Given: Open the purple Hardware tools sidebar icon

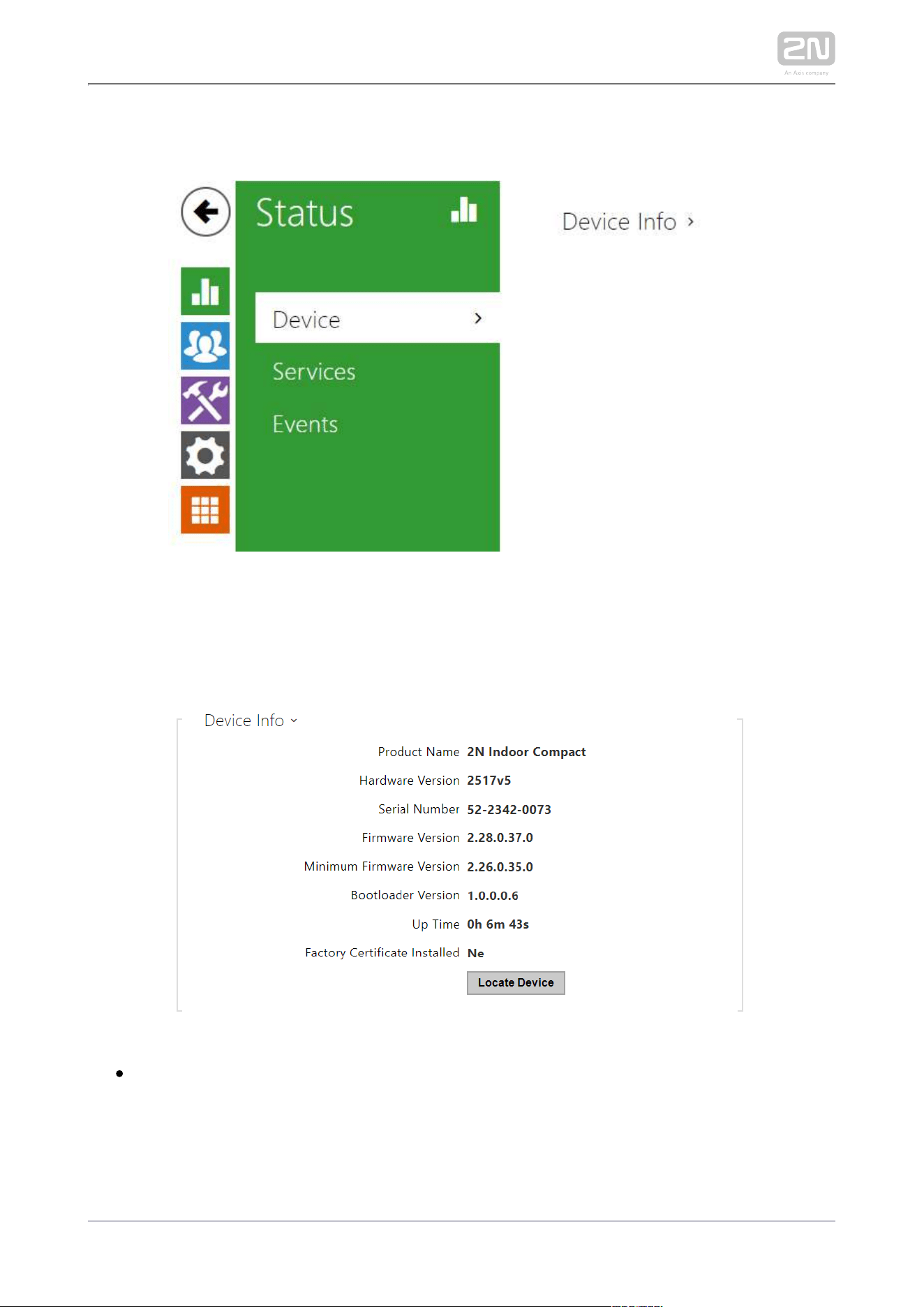Looking at the screenshot, I should (205, 400).
